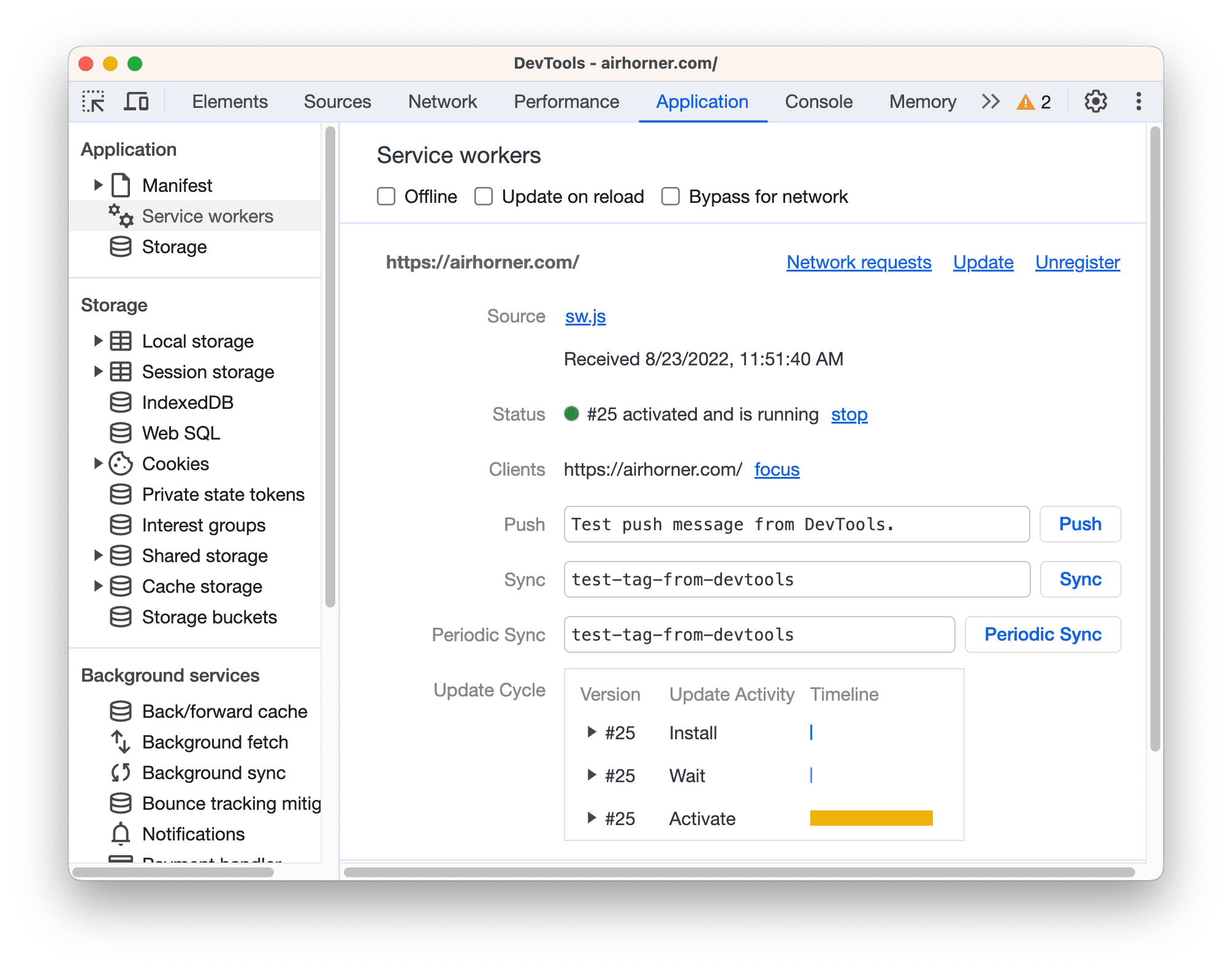This screenshot has width=1232, height=971.
Task: Click the Network requests link
Action: click(x=857, y=263)
